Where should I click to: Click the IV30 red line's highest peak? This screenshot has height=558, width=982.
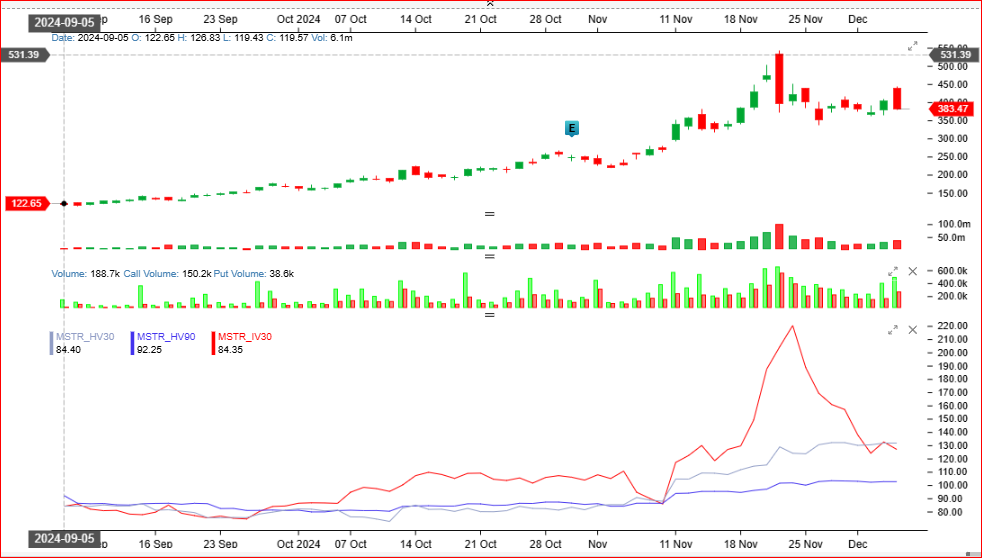click(x=793, y=326)
